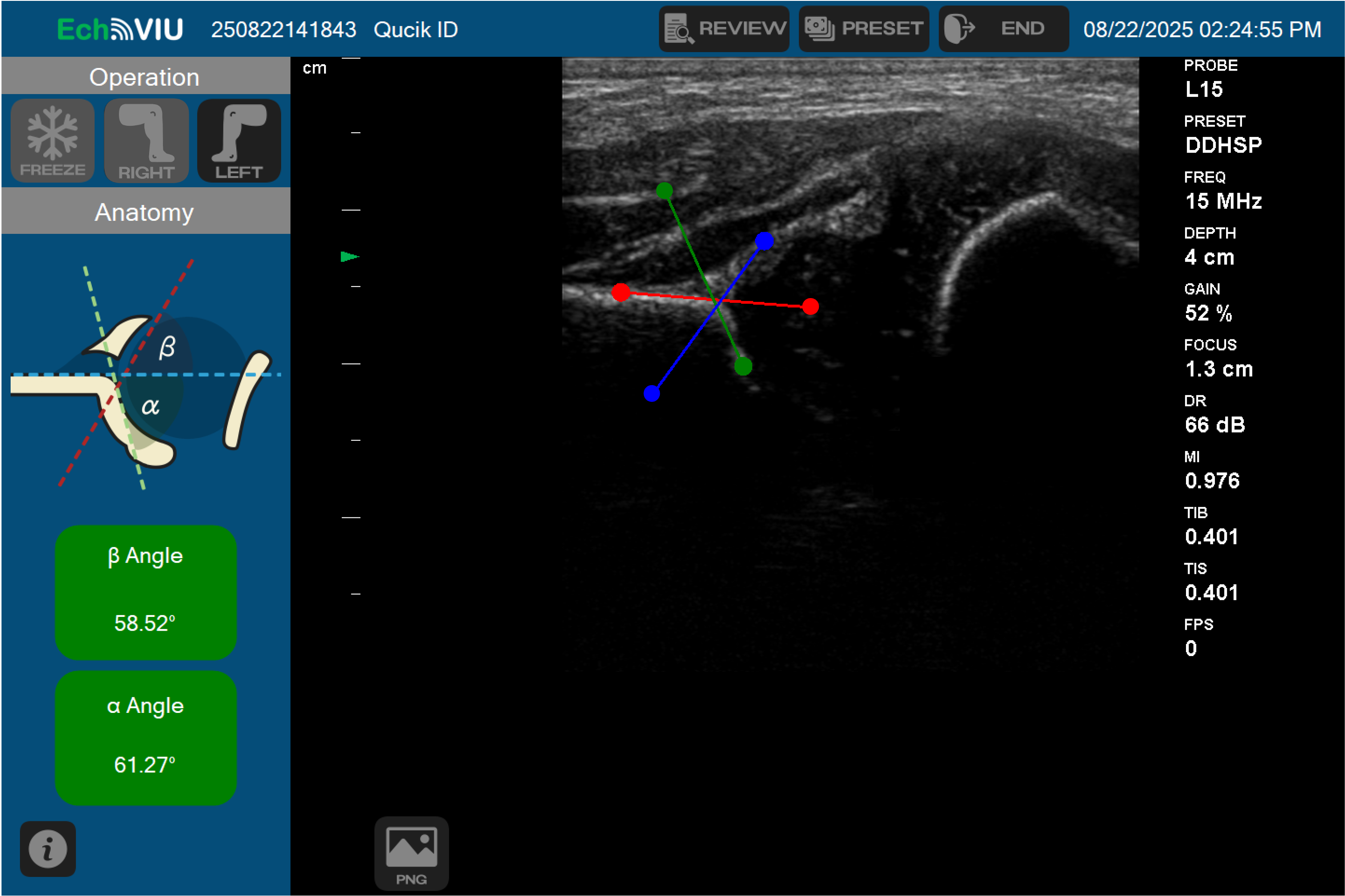Save image with PNG icon

click(411, 852)
